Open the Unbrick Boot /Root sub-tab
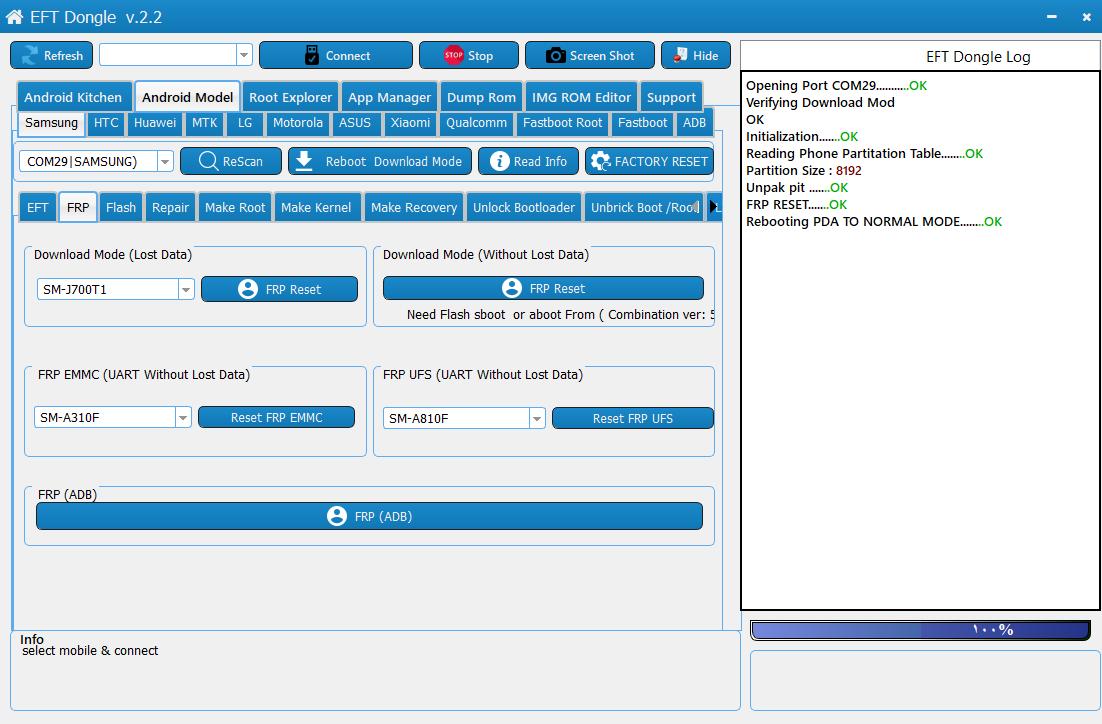This screenshot has height=724, width=1102. 643,207
